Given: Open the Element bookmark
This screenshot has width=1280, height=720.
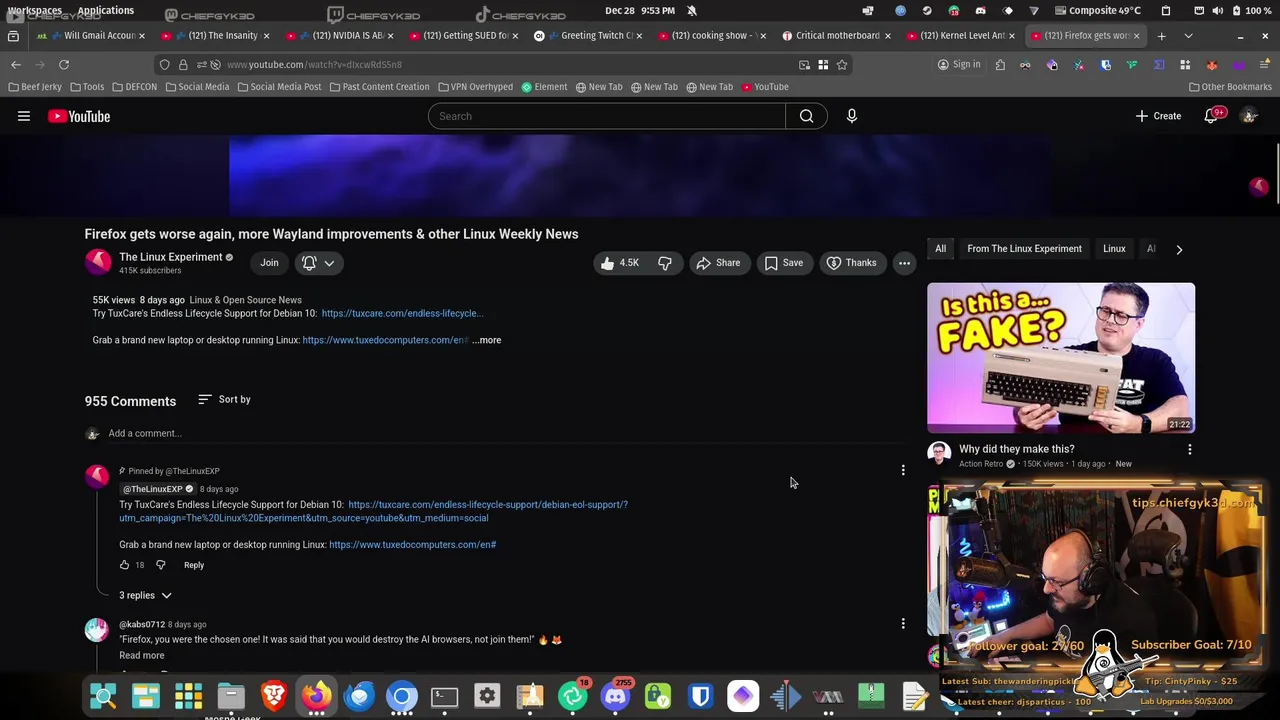Looking at the screenshot, I should click(544, 87).
